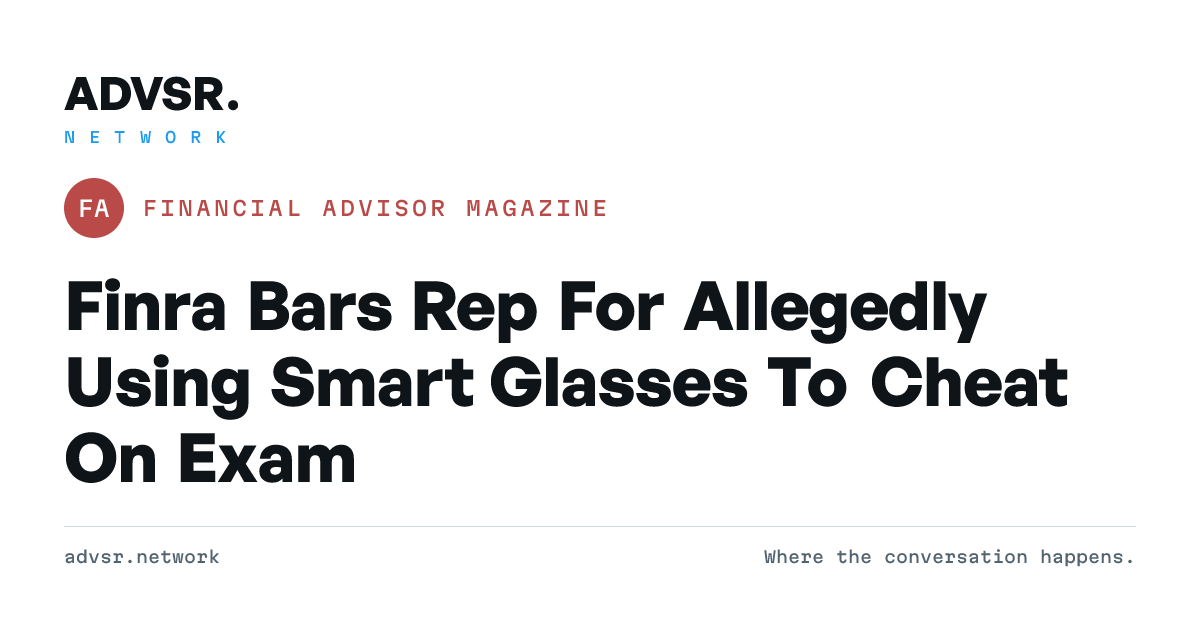Click the word FINANCIAL in source label
Screen dimensions: 1200x630
tap(222, 208)
